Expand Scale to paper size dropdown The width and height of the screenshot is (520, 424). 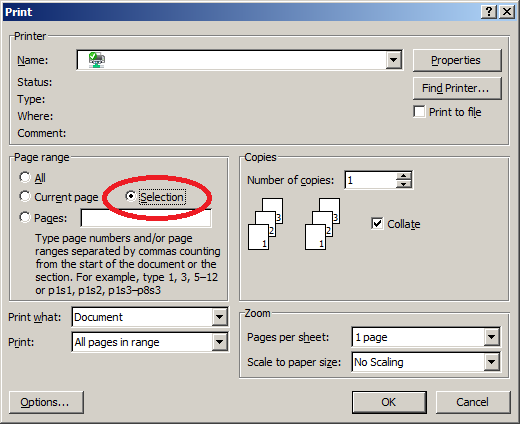pos(492,362)
